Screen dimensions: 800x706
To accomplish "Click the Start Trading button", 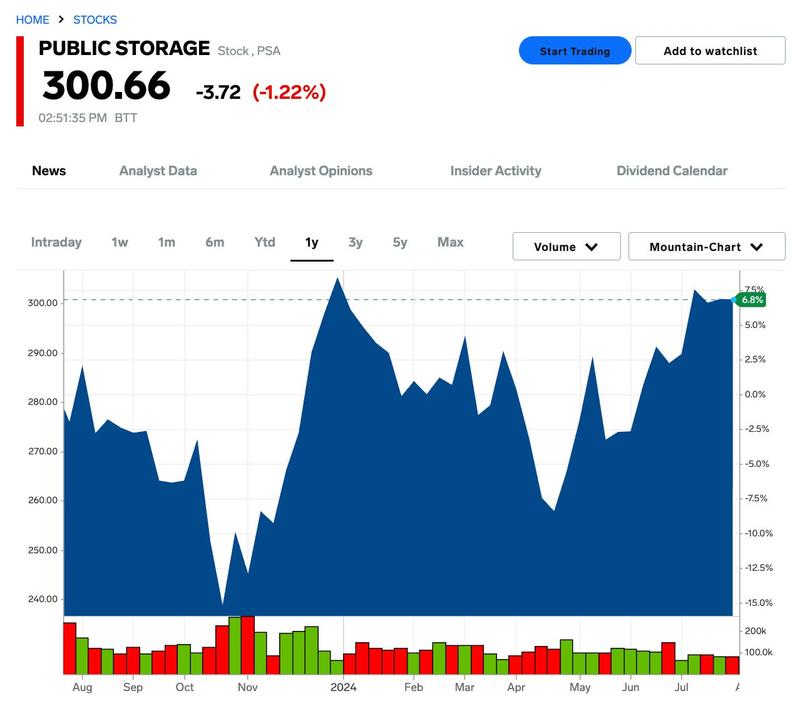I will click(575, 51).
